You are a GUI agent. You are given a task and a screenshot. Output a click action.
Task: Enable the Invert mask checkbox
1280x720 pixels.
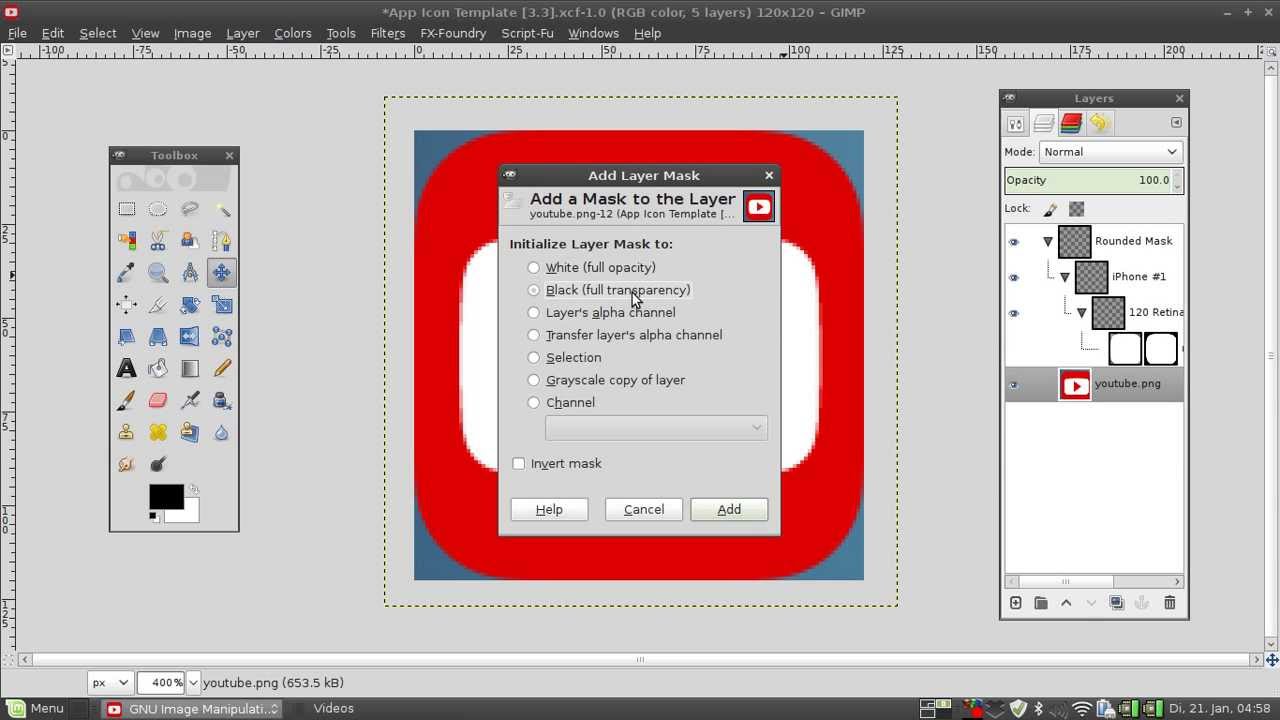point(557,464)
